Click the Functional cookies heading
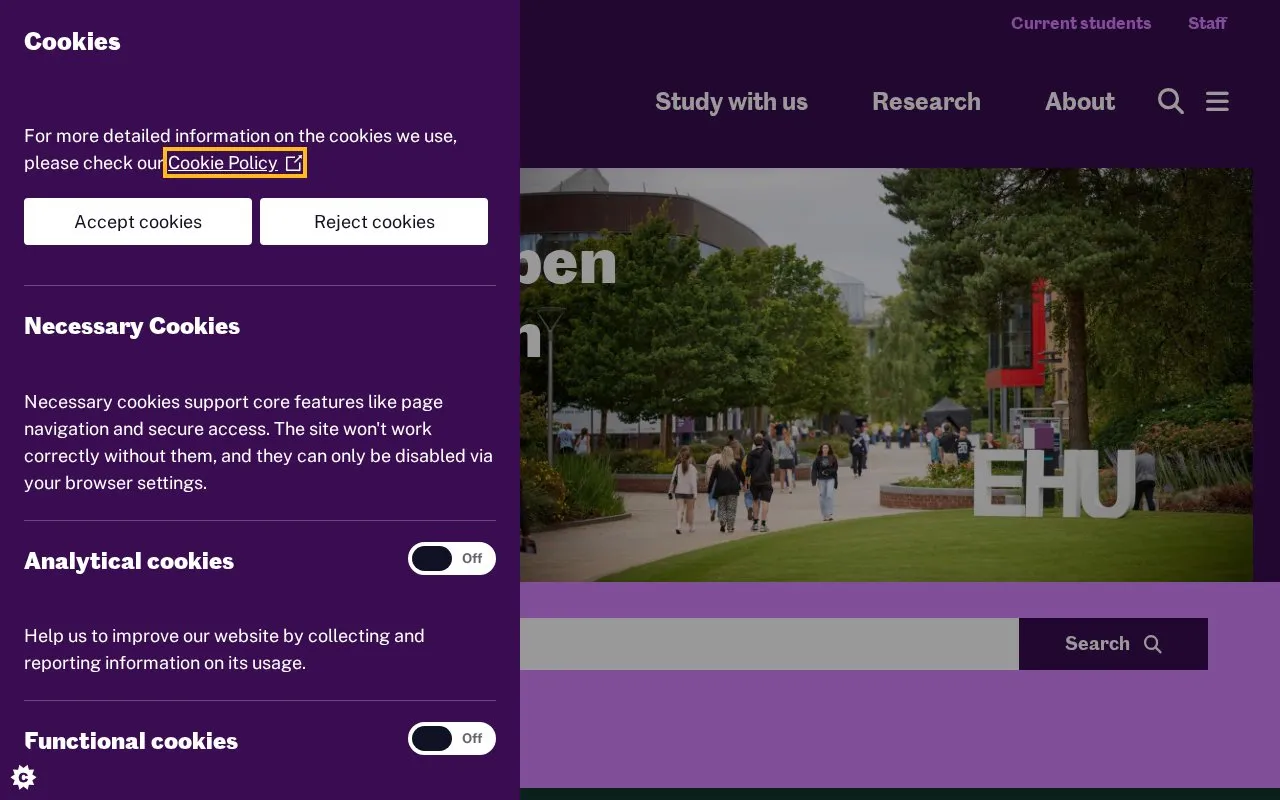1280x800 pixels. pyautogui.click(x=131, y=741)
